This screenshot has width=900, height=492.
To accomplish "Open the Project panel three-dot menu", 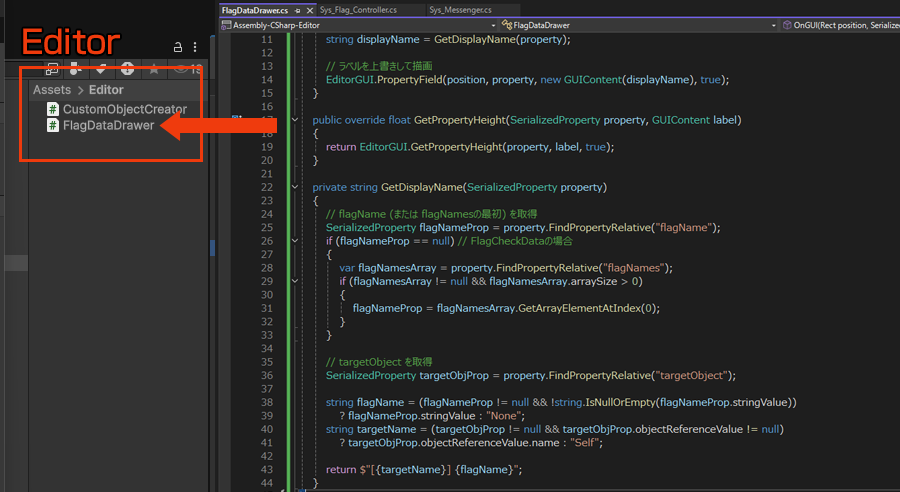I will (195, 47).
